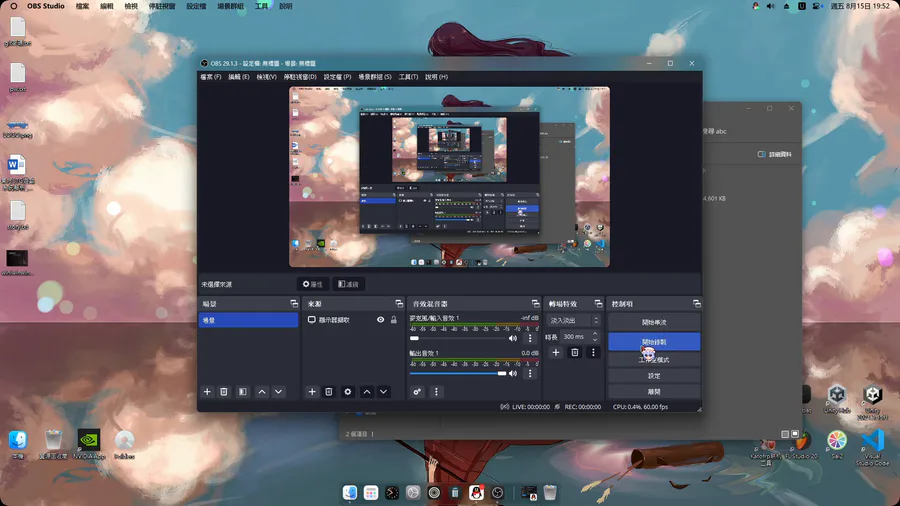The height and width of the screenshot is (506, 900).
Task: Open the Help (H) menu in OBS window
Action: 436,77
